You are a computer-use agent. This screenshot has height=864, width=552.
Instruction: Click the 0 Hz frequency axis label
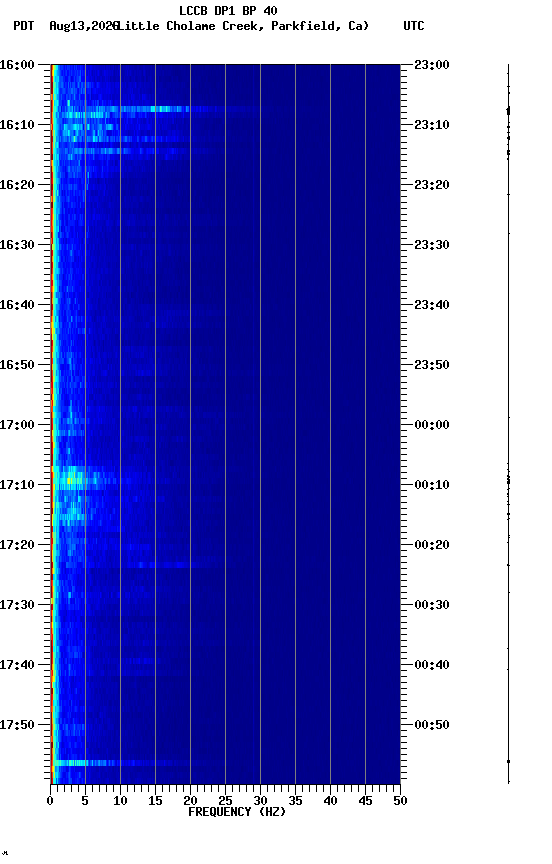50,801
